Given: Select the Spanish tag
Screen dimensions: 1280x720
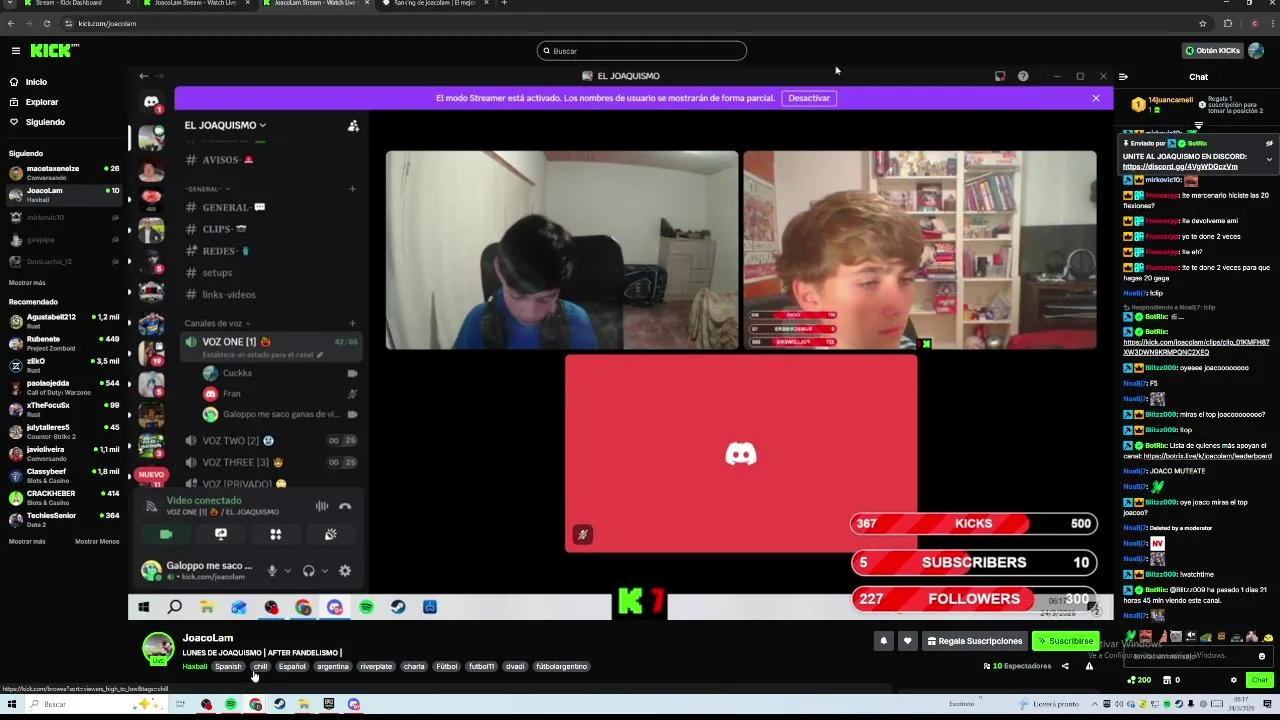Looking at the screenshot, I should (228, 666).
